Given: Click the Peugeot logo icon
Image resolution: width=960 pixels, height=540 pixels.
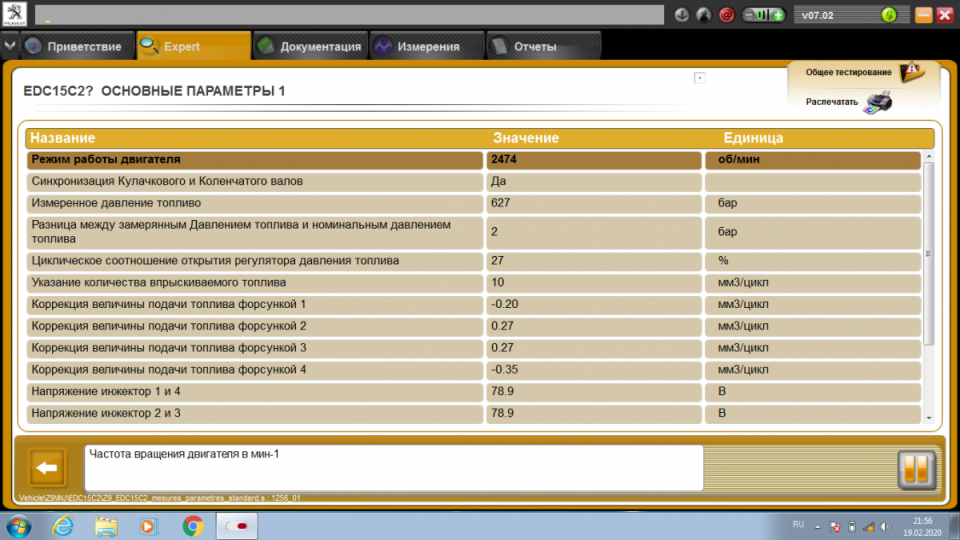Looking at the screenshot, I should 15,15.
